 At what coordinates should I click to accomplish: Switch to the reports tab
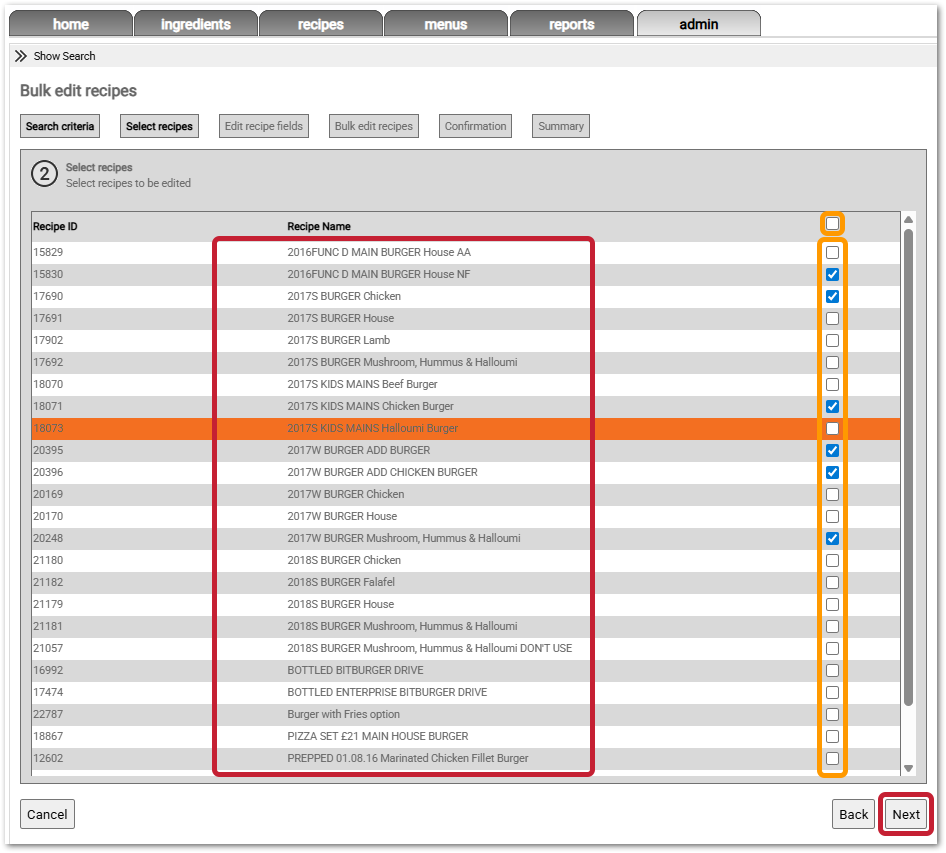click(x=571, y=24)
